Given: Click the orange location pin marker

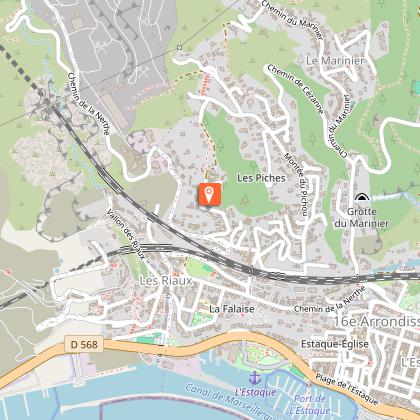Looking at the screenshot, I should [210, 194].
